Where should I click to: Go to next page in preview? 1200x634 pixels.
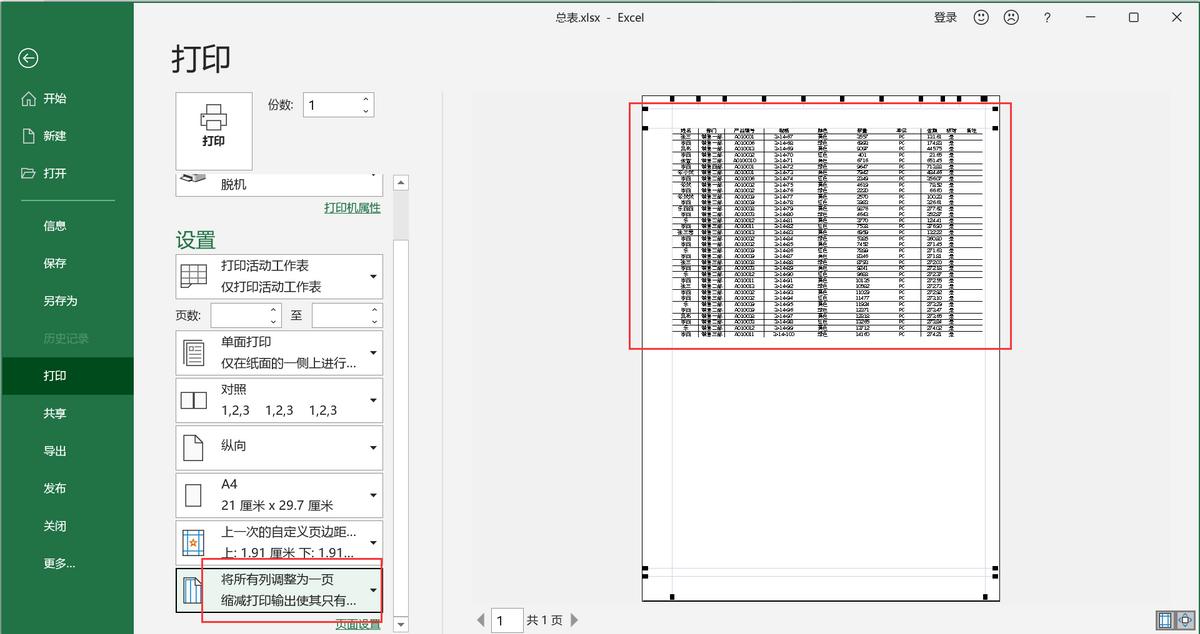(575, 621)
